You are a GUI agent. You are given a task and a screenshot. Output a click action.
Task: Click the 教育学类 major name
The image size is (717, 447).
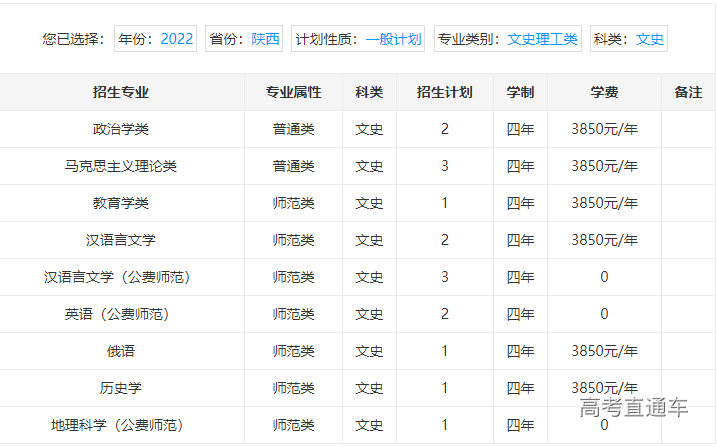click(121, 203)
